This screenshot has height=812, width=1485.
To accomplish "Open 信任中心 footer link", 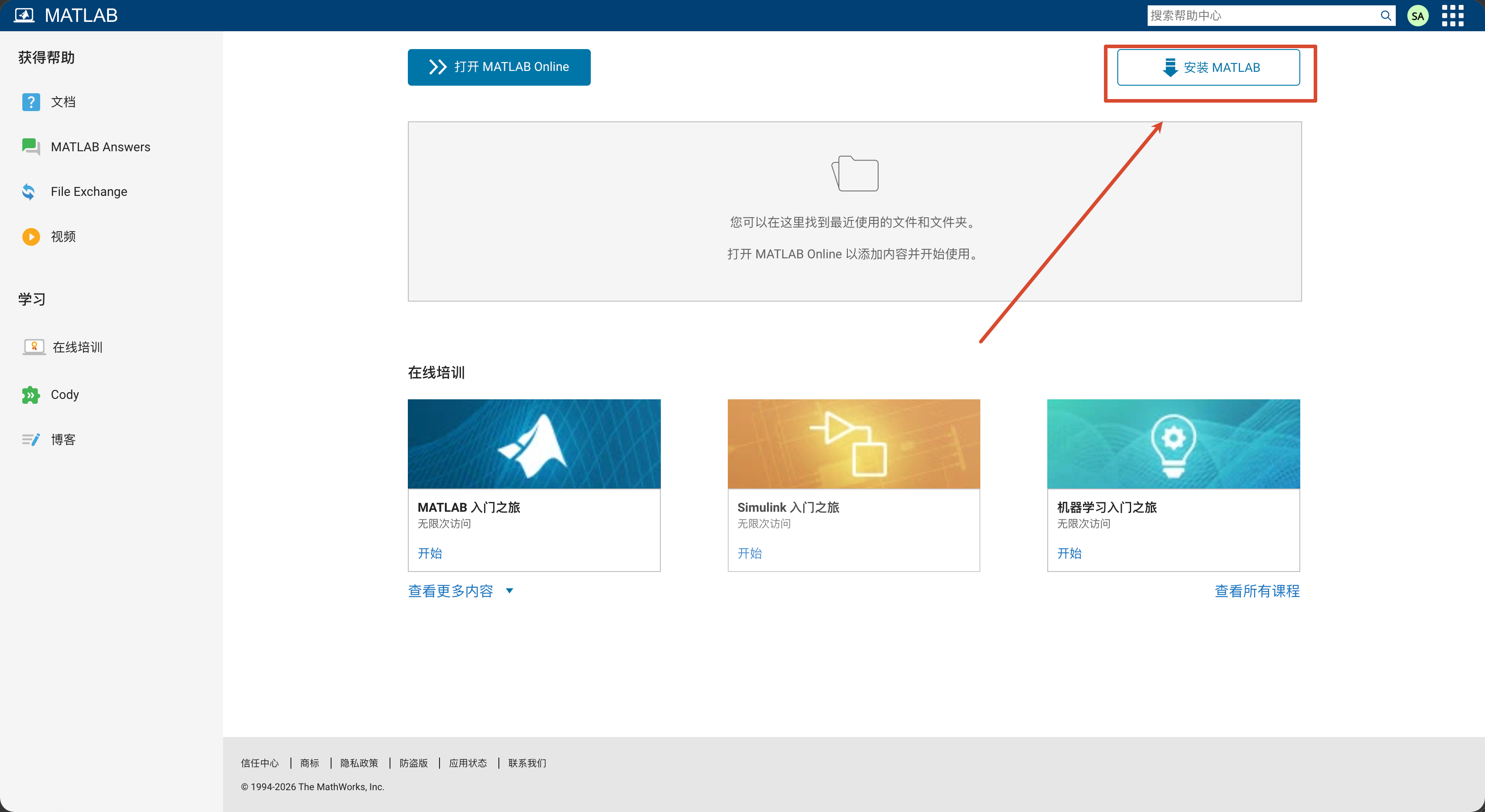I will pyautogui.click(x=259, y=763).
